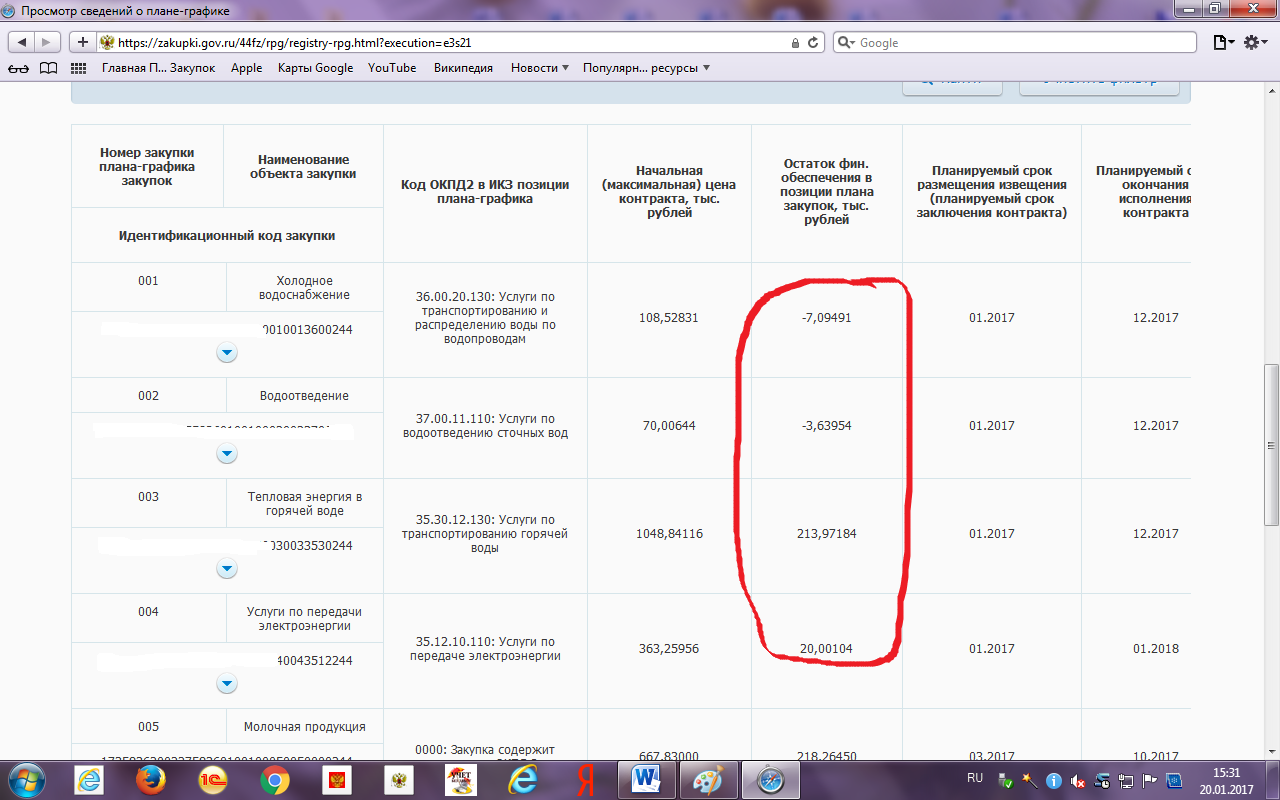Expand details for purchase 001 row
This screenshot has width=1280, height=800.
[227, 353]
